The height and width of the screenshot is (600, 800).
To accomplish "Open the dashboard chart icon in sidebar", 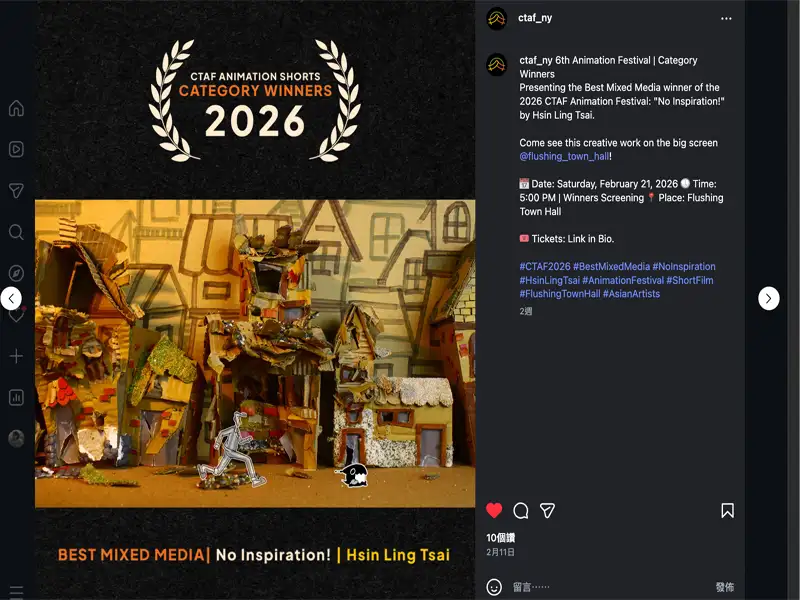I will click(x=16, y=397).
